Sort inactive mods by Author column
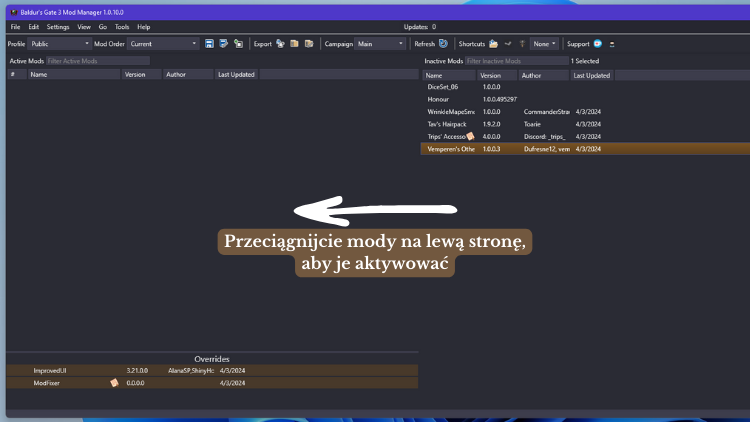This screenshot has width=750, height=422. [x=543, y=75]
